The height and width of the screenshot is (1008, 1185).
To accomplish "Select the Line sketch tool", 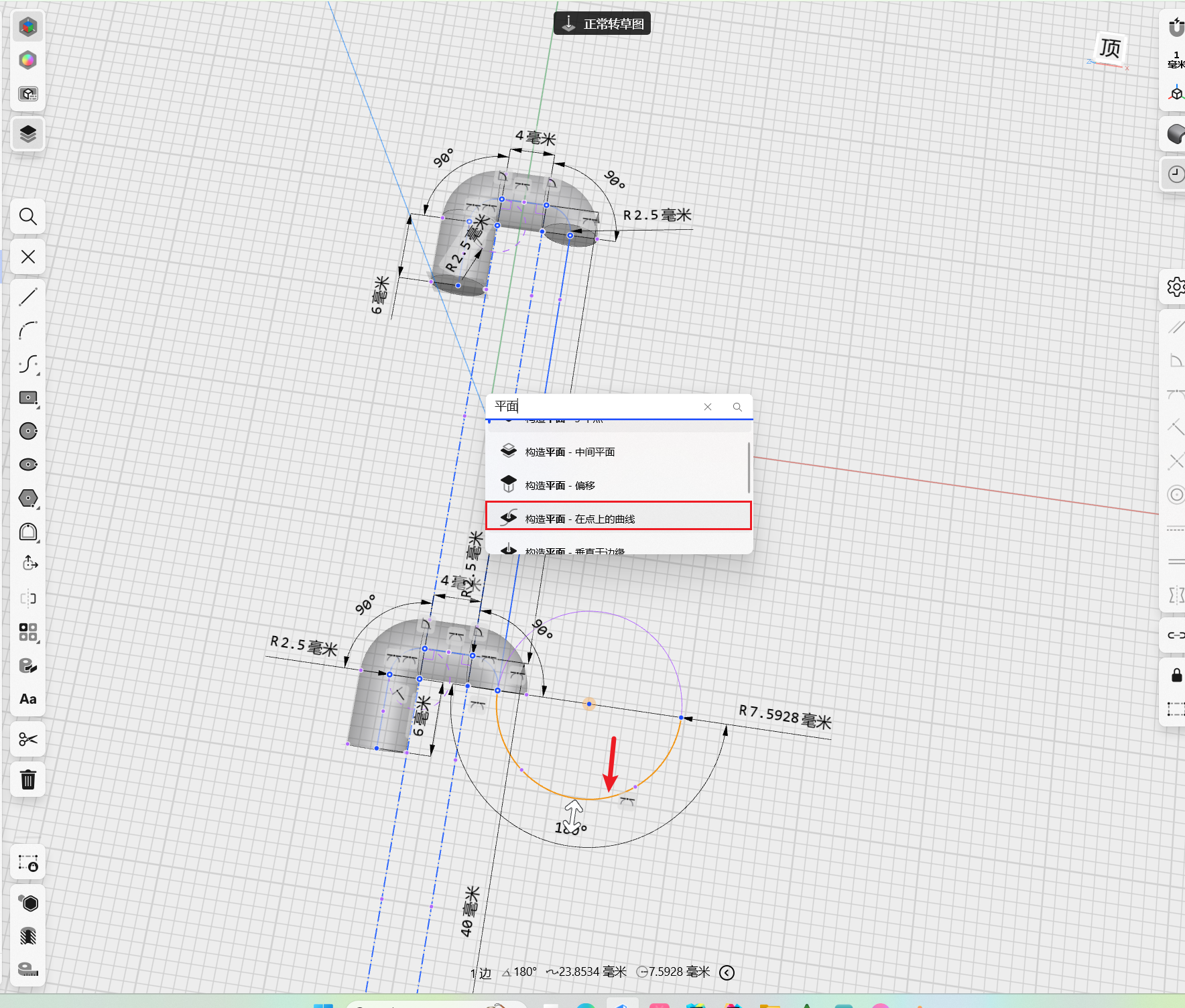I will [x=28, y=297].
